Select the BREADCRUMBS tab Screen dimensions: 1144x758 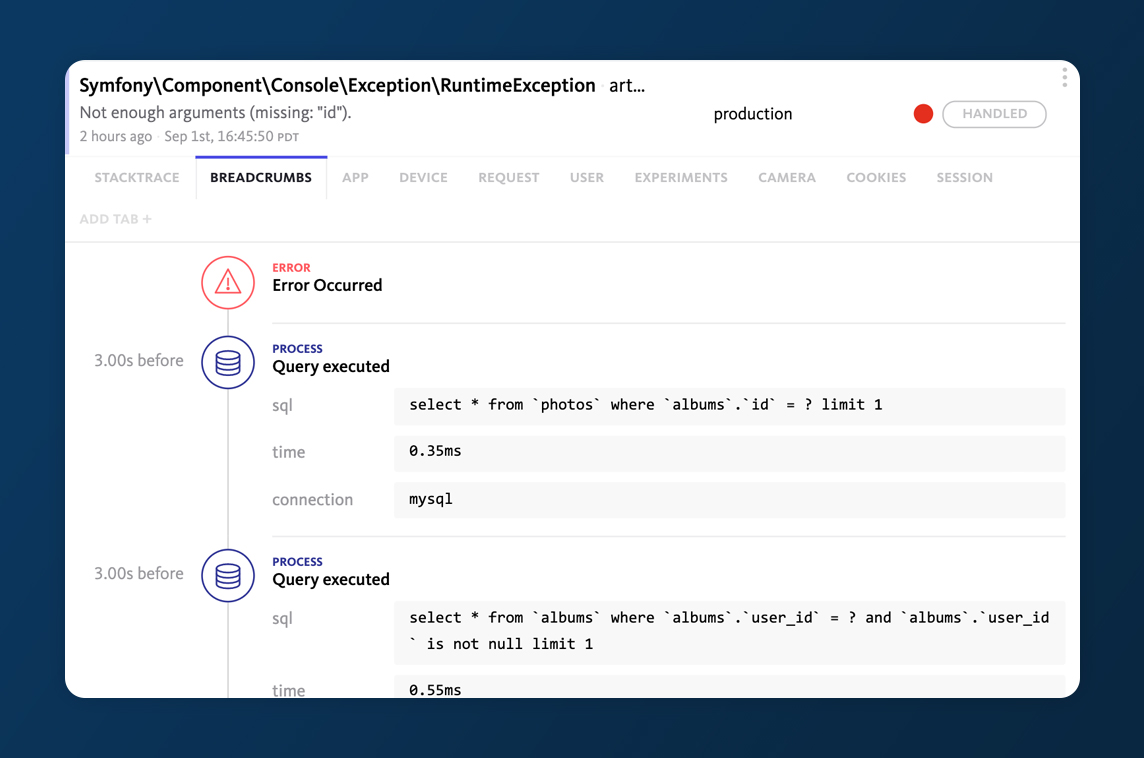(x=260, y=177)
